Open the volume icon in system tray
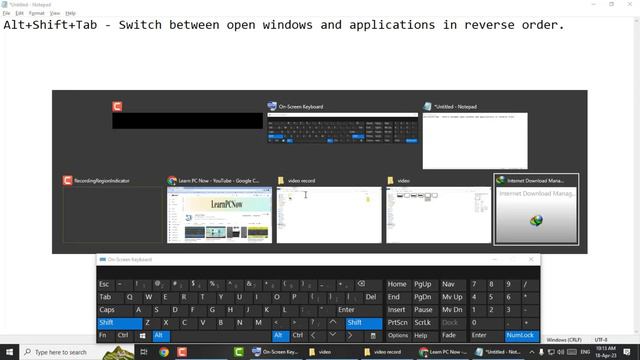The image size is (640, 360). [561, 352]
